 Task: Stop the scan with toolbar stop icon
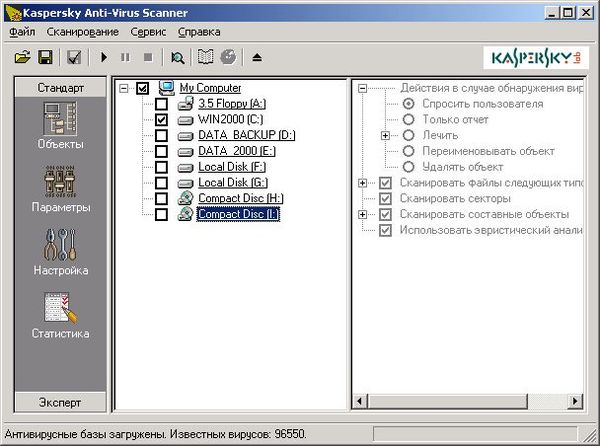pyautogui.click(x=148, y=58)
